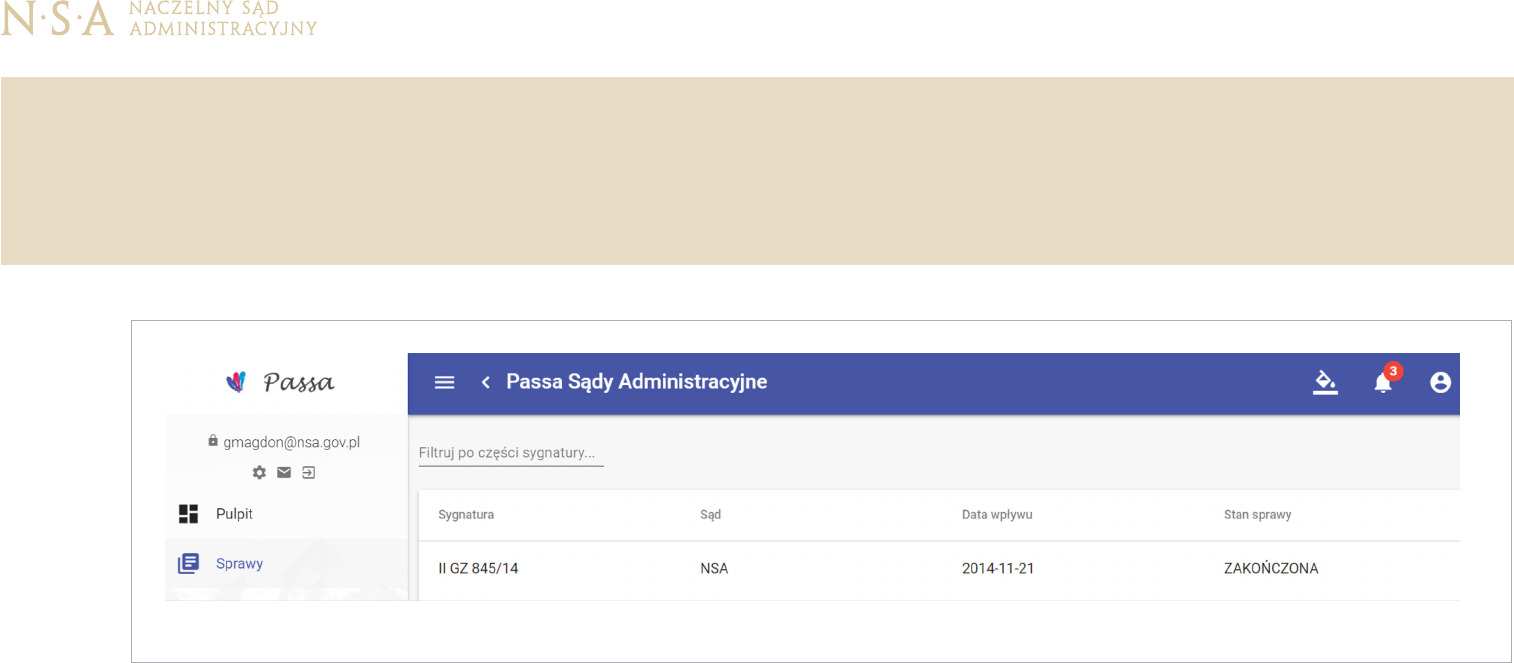Click the back chevron arrow
The width and height of the screenshot is (1514, 663).
click(486, 382)
